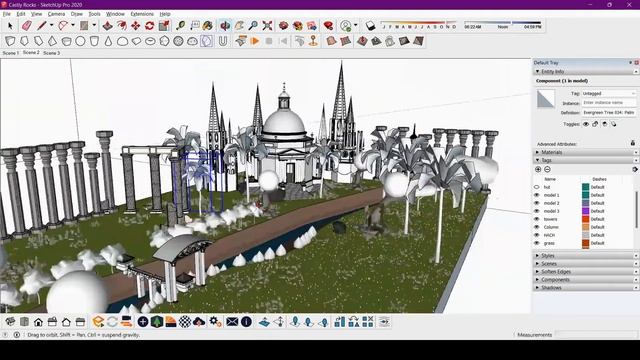Hide the model 3 tag

(x=537, y=211)
